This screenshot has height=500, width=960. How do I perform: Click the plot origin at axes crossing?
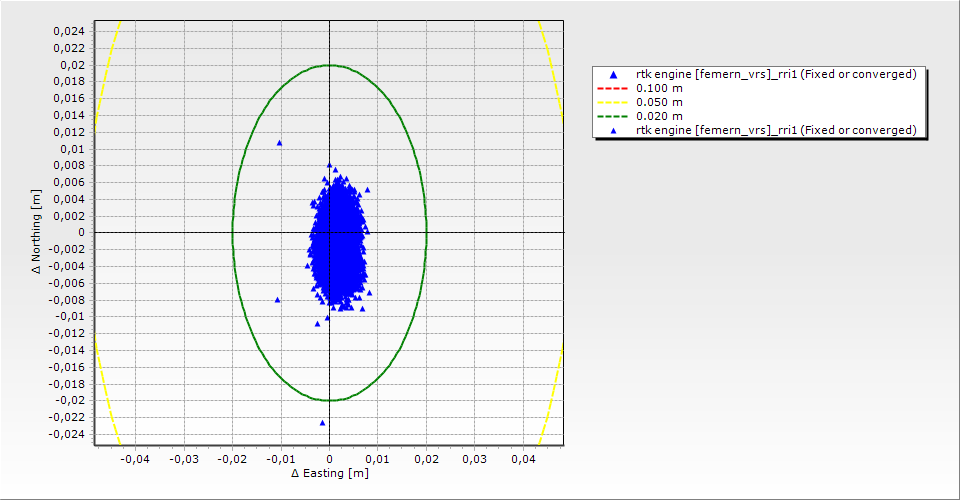[329, 232]
